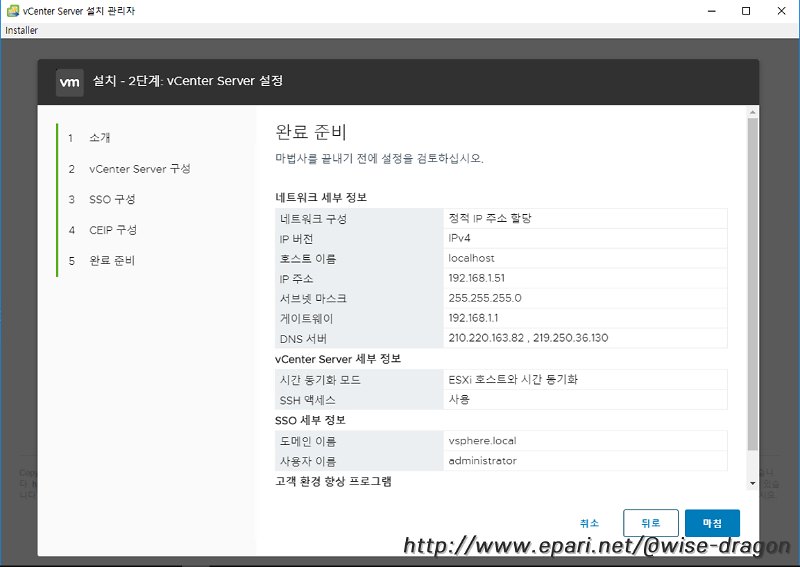Click the subnet mask value 255.255.255.0
The height and width of the screenshot is (567, 800).
pyautogui.click(x=485, y=298)
